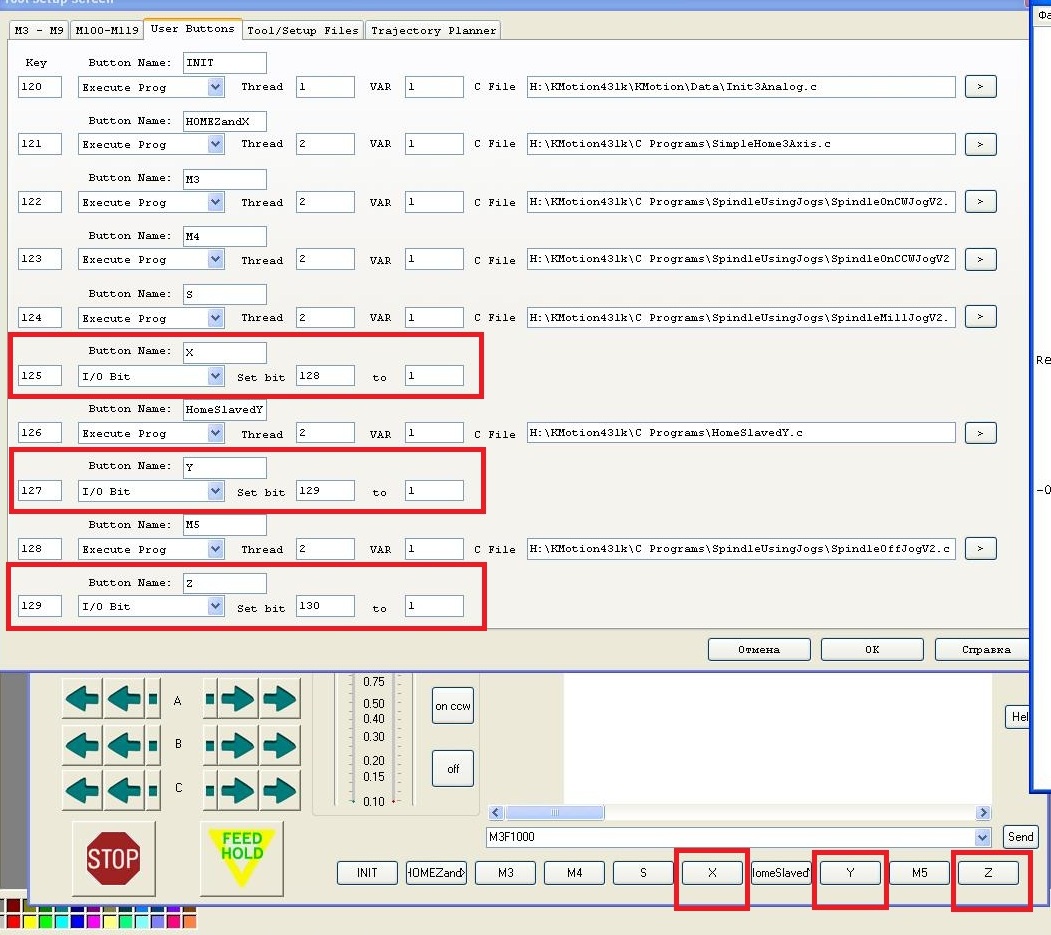Jog axis A slow right with inner arrow
The width and height of the screenshot is (1051, 935).
pyautogui.click(x=238, y=699)
